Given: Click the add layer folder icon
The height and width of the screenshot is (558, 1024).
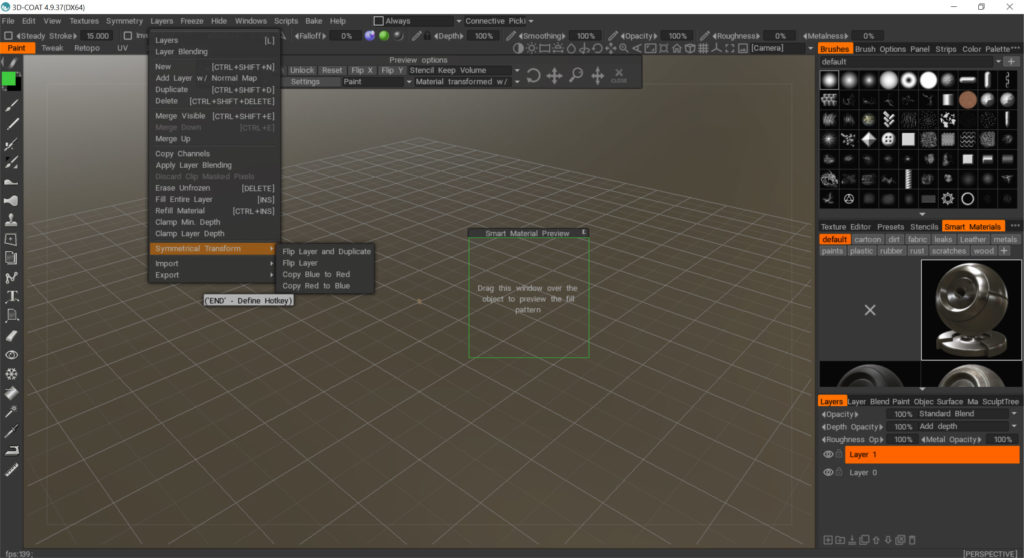Looking at the screenshot, I should (x=840, y=540).
